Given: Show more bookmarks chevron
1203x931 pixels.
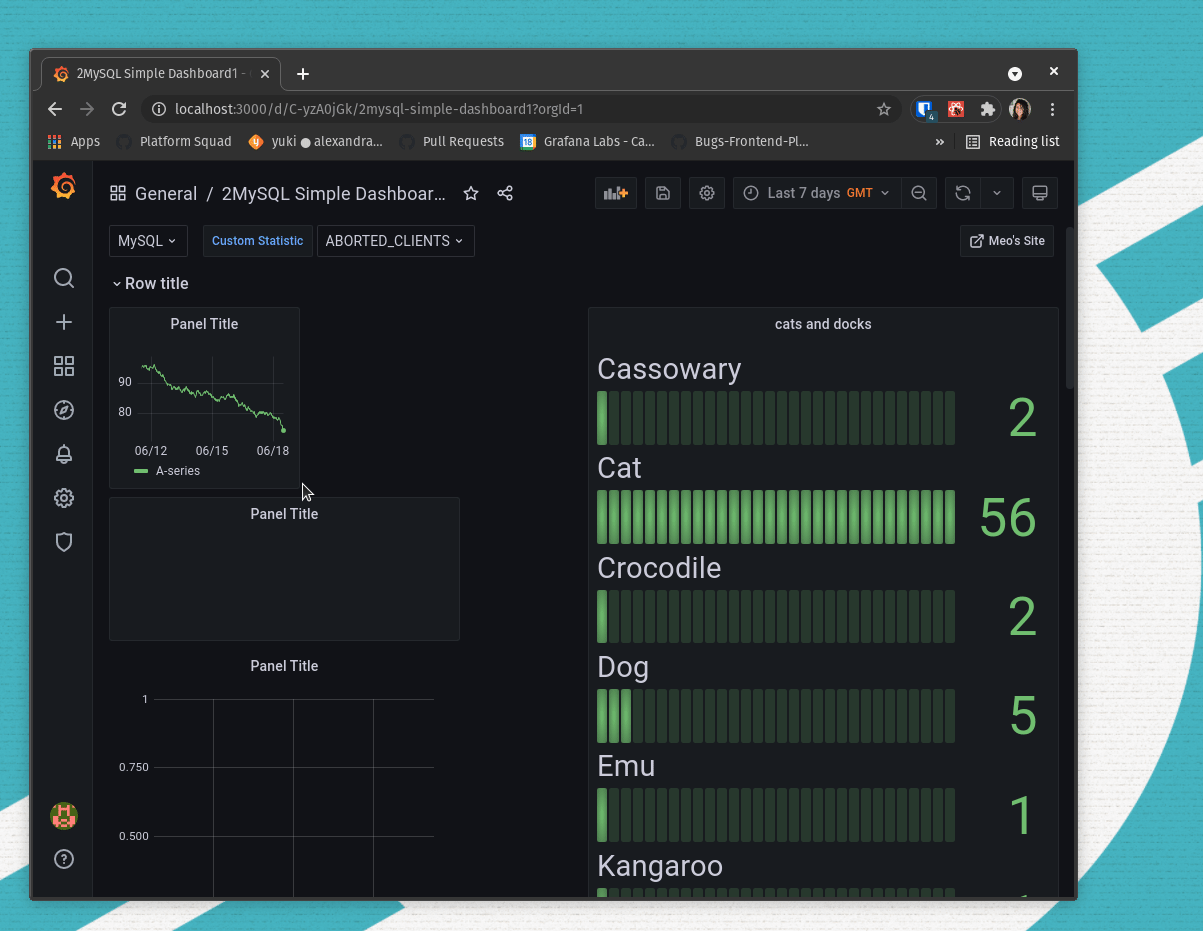Looking at the screenshot, I should click(x=940, y=142).
